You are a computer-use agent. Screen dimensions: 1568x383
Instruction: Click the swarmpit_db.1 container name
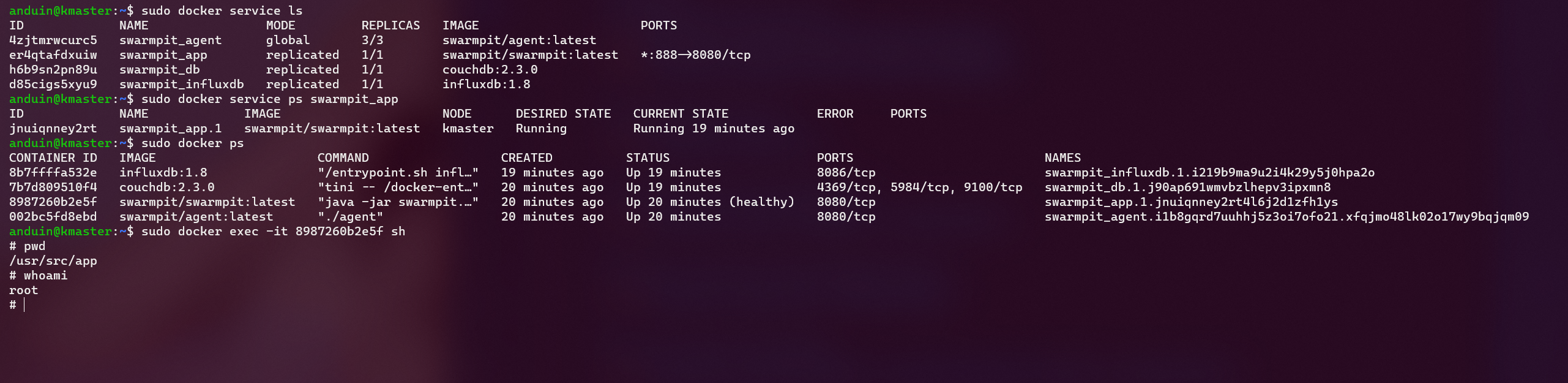click(x=1187, y=188)
